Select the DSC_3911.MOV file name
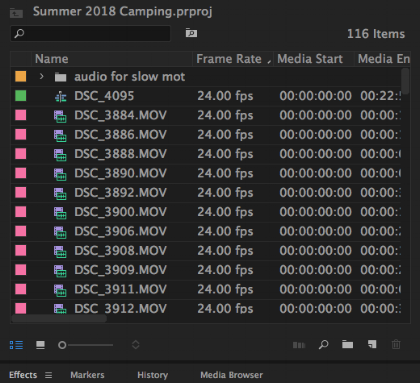Image resolution: width=420 pixels, height=383 pixels. [x=120, y=289]
